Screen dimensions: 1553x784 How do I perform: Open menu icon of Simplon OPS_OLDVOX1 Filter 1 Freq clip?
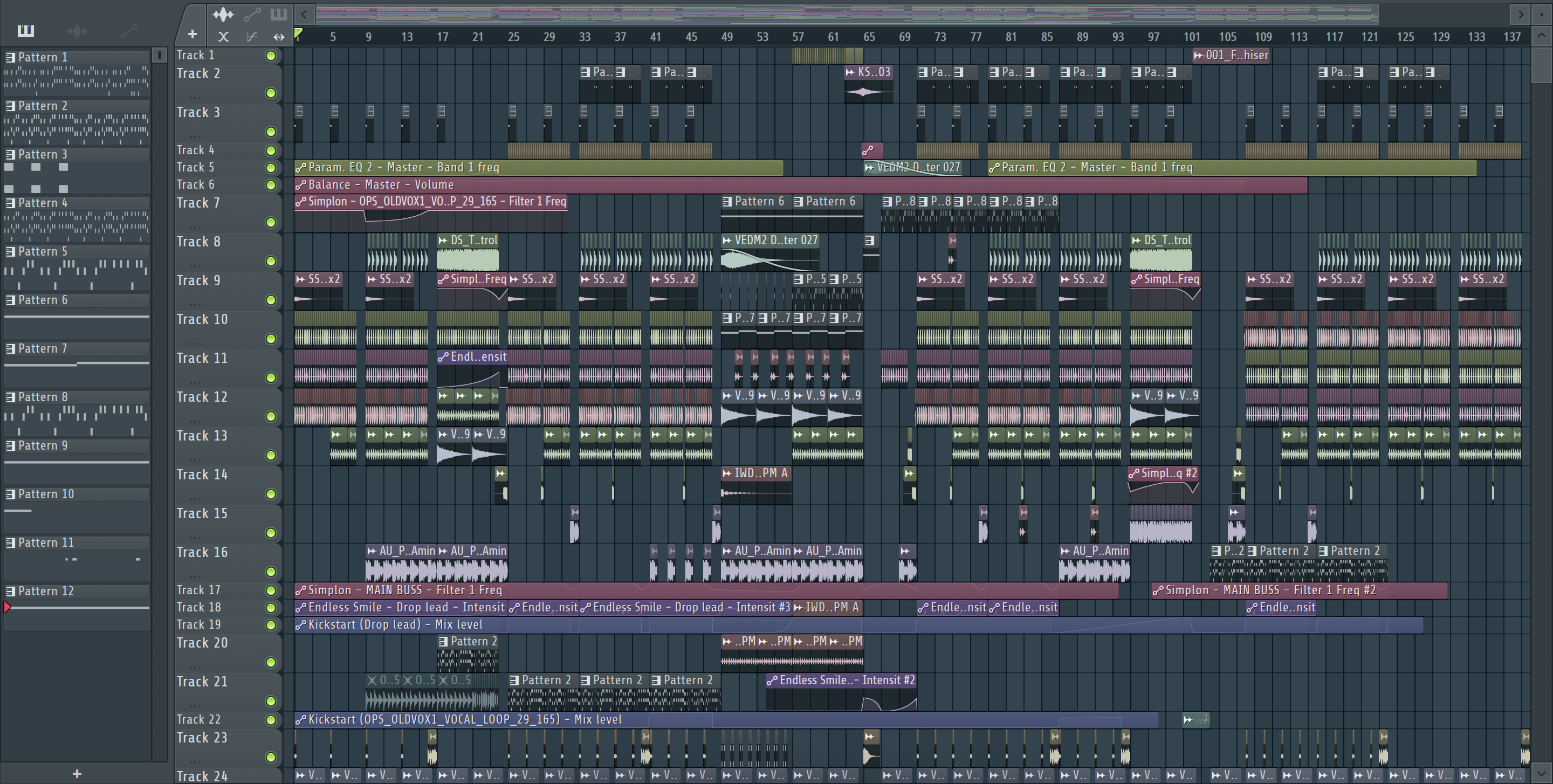(x=301, y=202)
